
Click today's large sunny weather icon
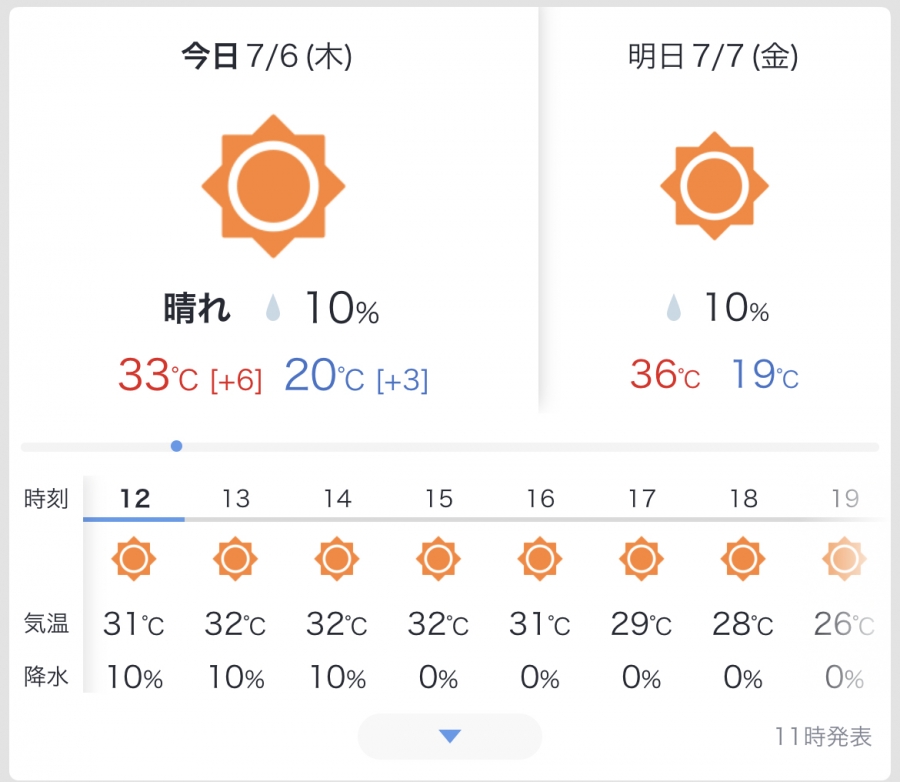click(273, 186)
